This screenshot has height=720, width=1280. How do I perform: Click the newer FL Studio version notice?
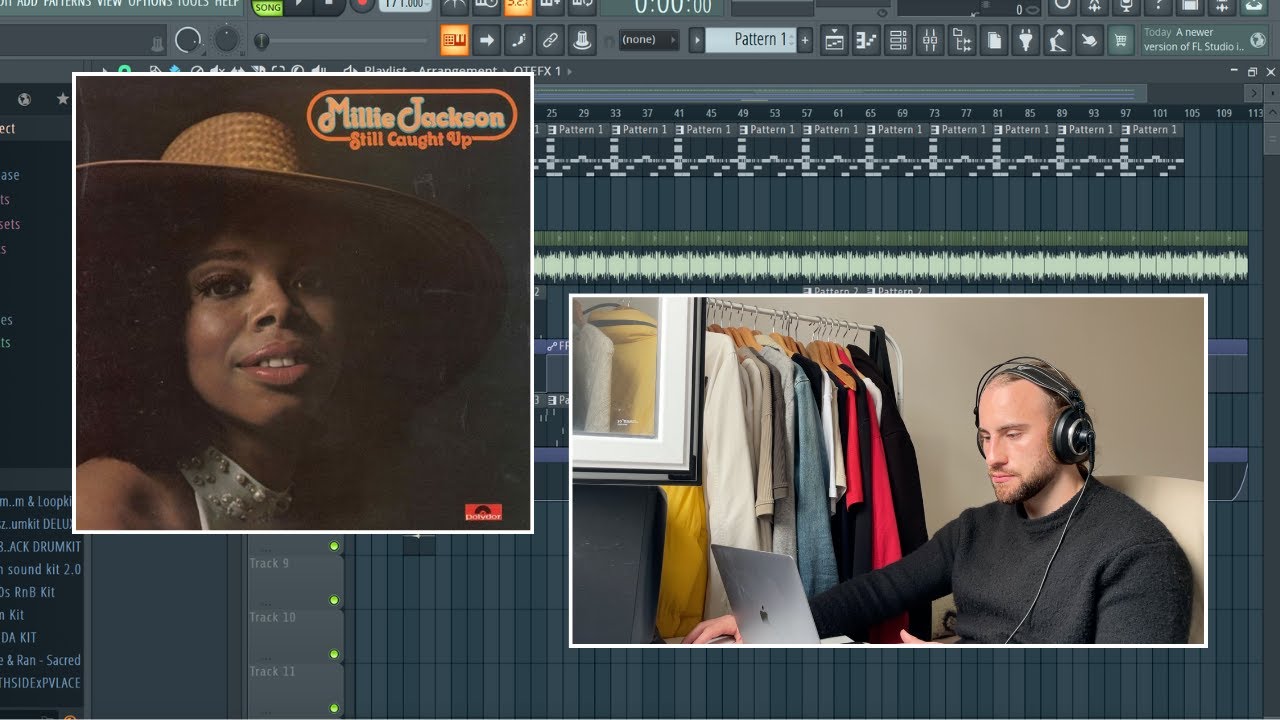(x=1207, y=40)
